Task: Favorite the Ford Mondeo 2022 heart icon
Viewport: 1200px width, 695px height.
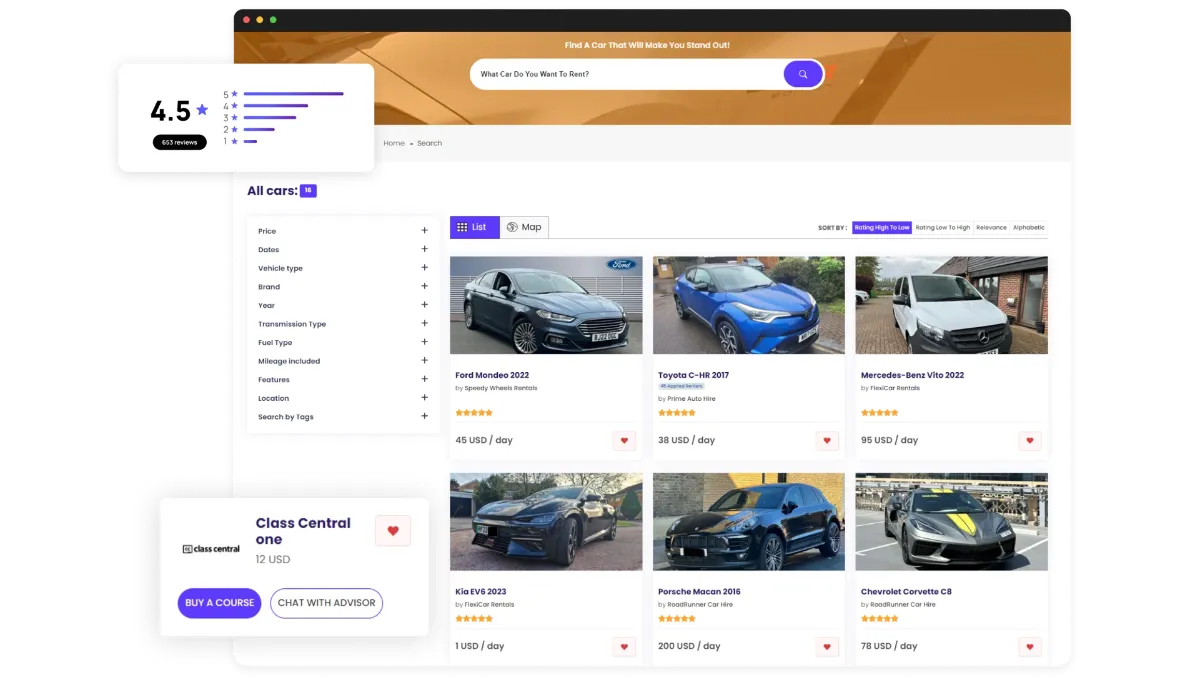Action: coord(624,440)
